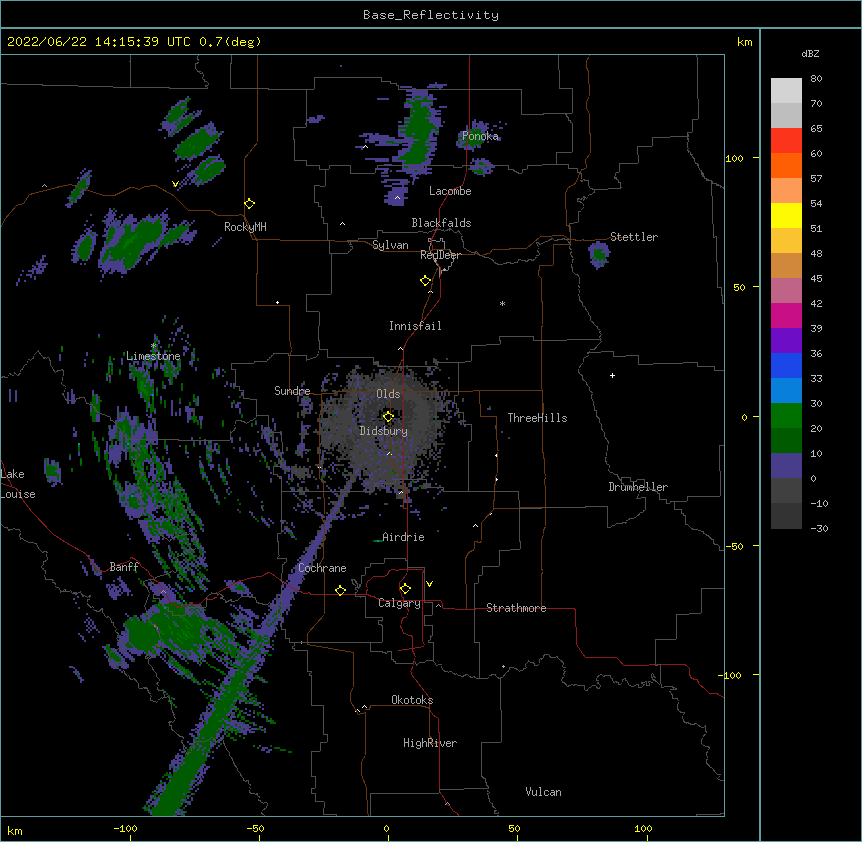
Task: Select the dark blue 33-36 dBZ legend swatch
Action: click(786, 365)
